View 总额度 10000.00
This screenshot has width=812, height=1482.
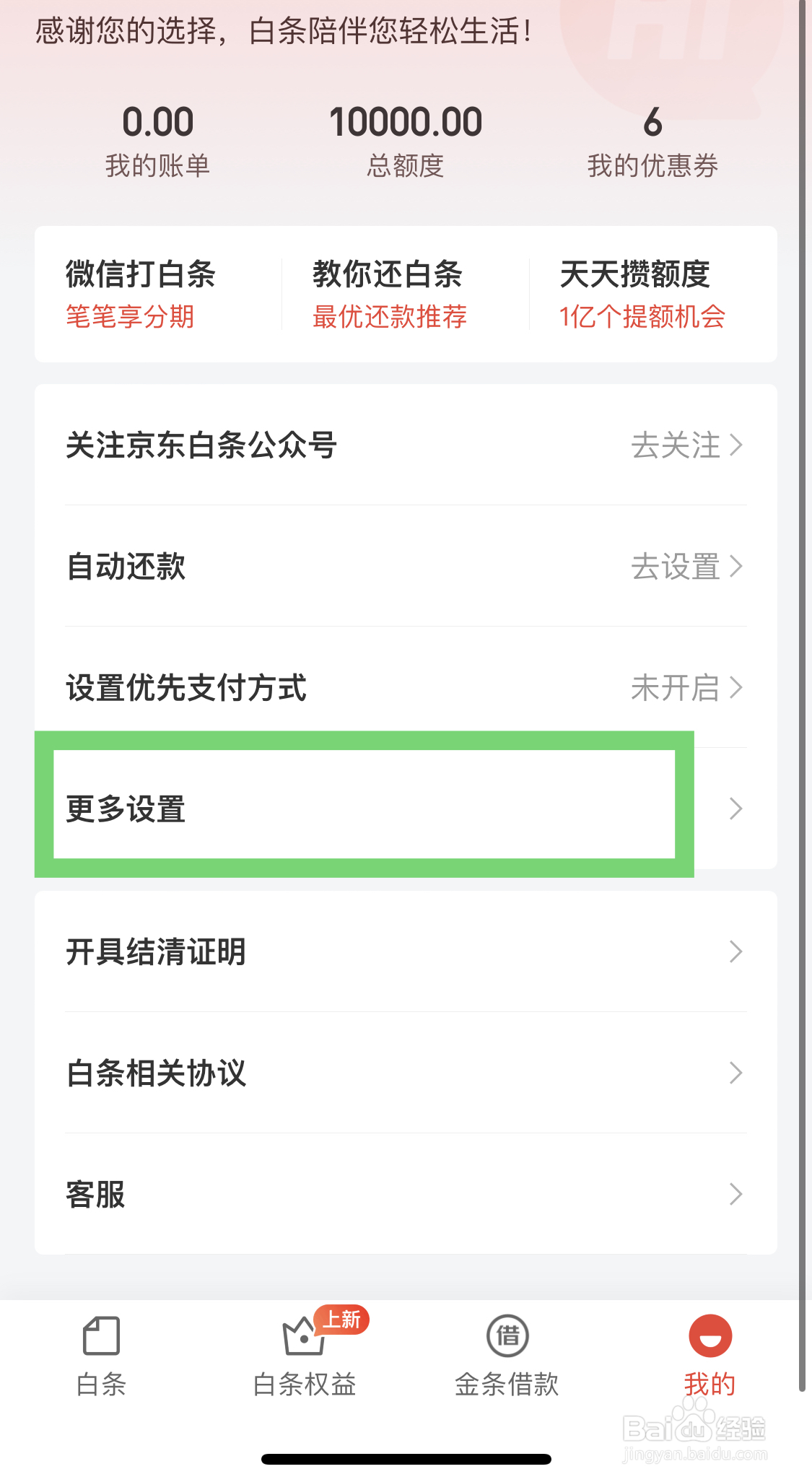click(x=406, y=123)
